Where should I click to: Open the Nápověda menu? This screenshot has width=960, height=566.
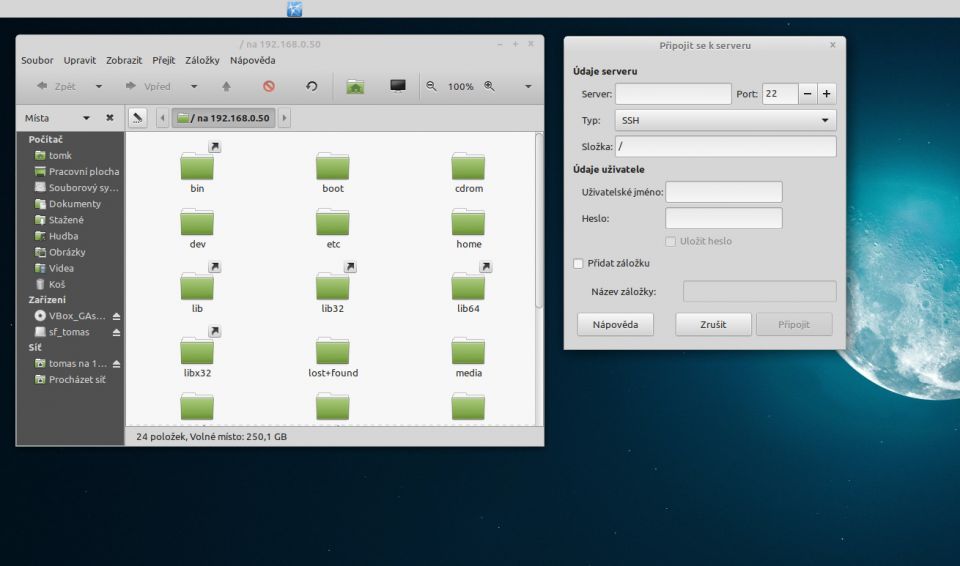click(x=252, y=60)
